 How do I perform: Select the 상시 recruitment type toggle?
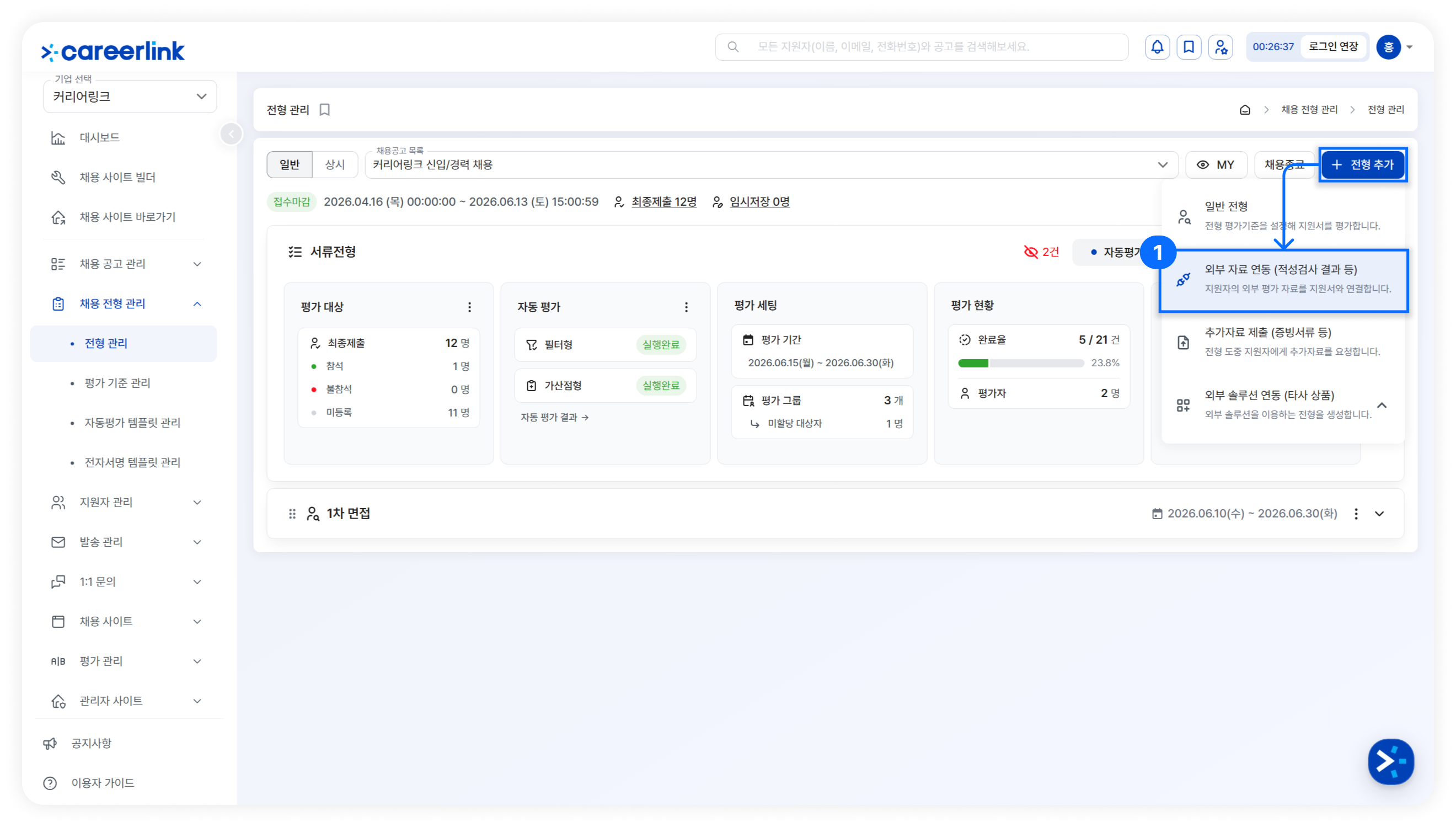tap(335, 165)
